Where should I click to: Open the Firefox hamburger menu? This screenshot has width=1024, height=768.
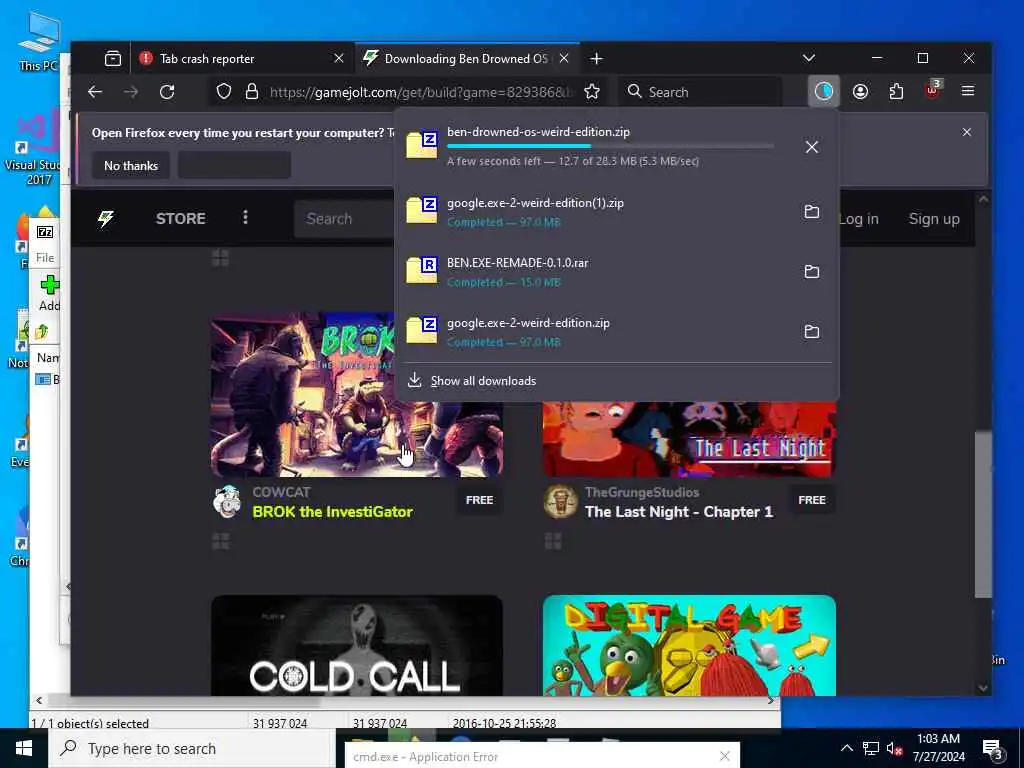(x=968, y=91)
